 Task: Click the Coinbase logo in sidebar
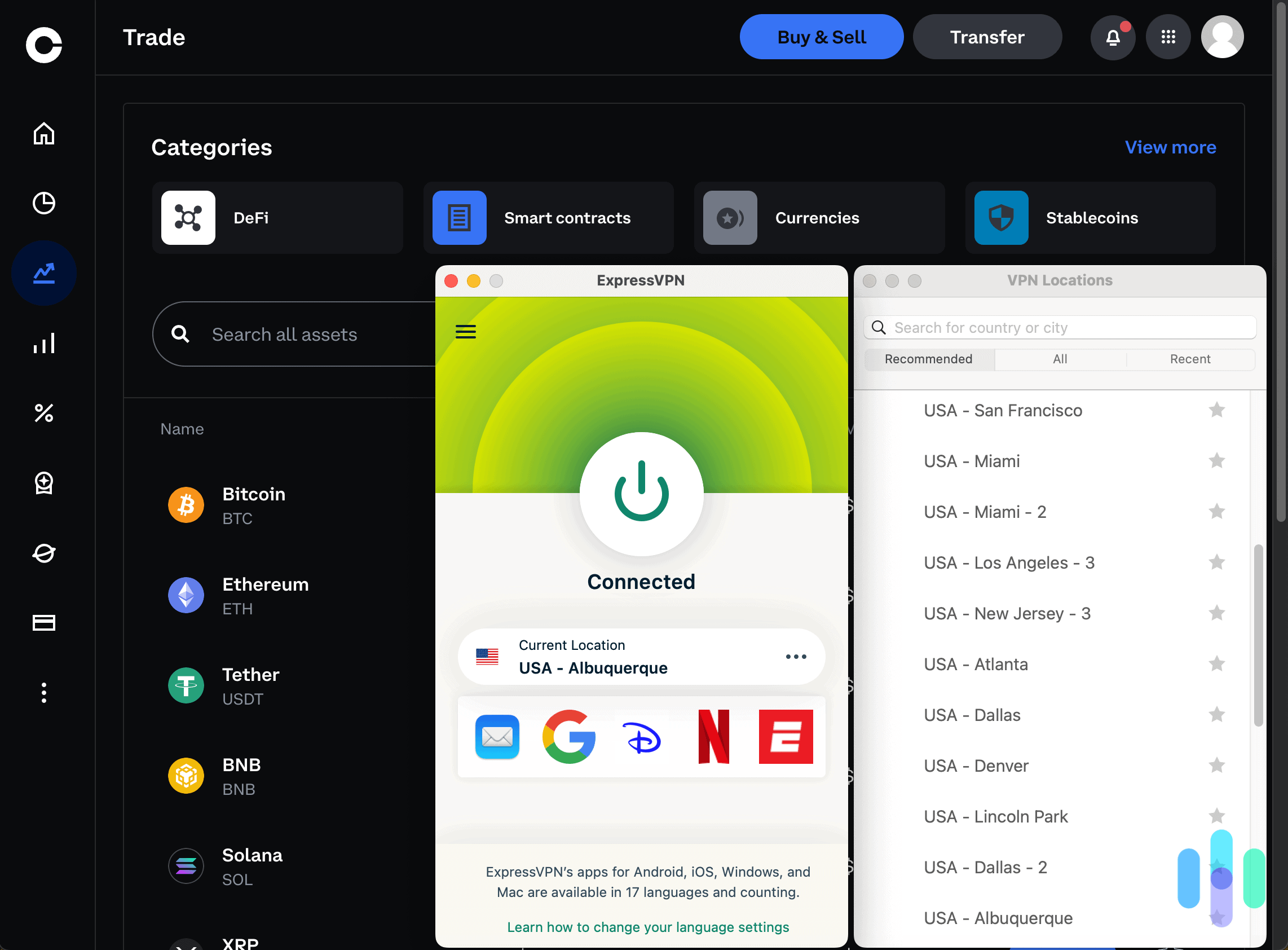[x=43, y=44]
